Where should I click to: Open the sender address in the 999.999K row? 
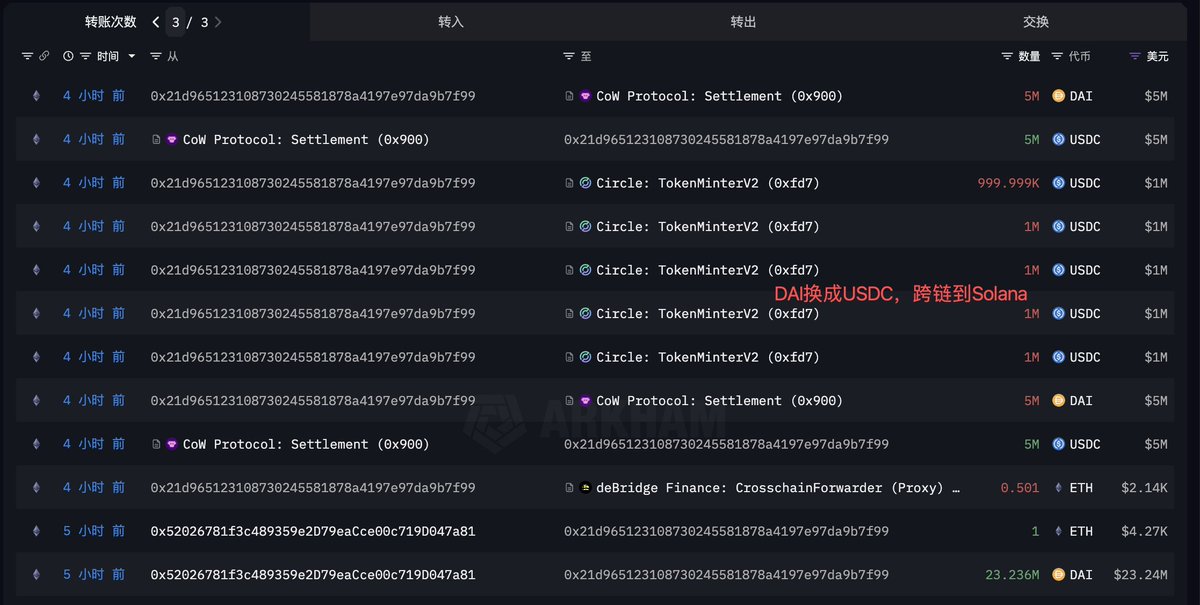click(x=313, y=183)
